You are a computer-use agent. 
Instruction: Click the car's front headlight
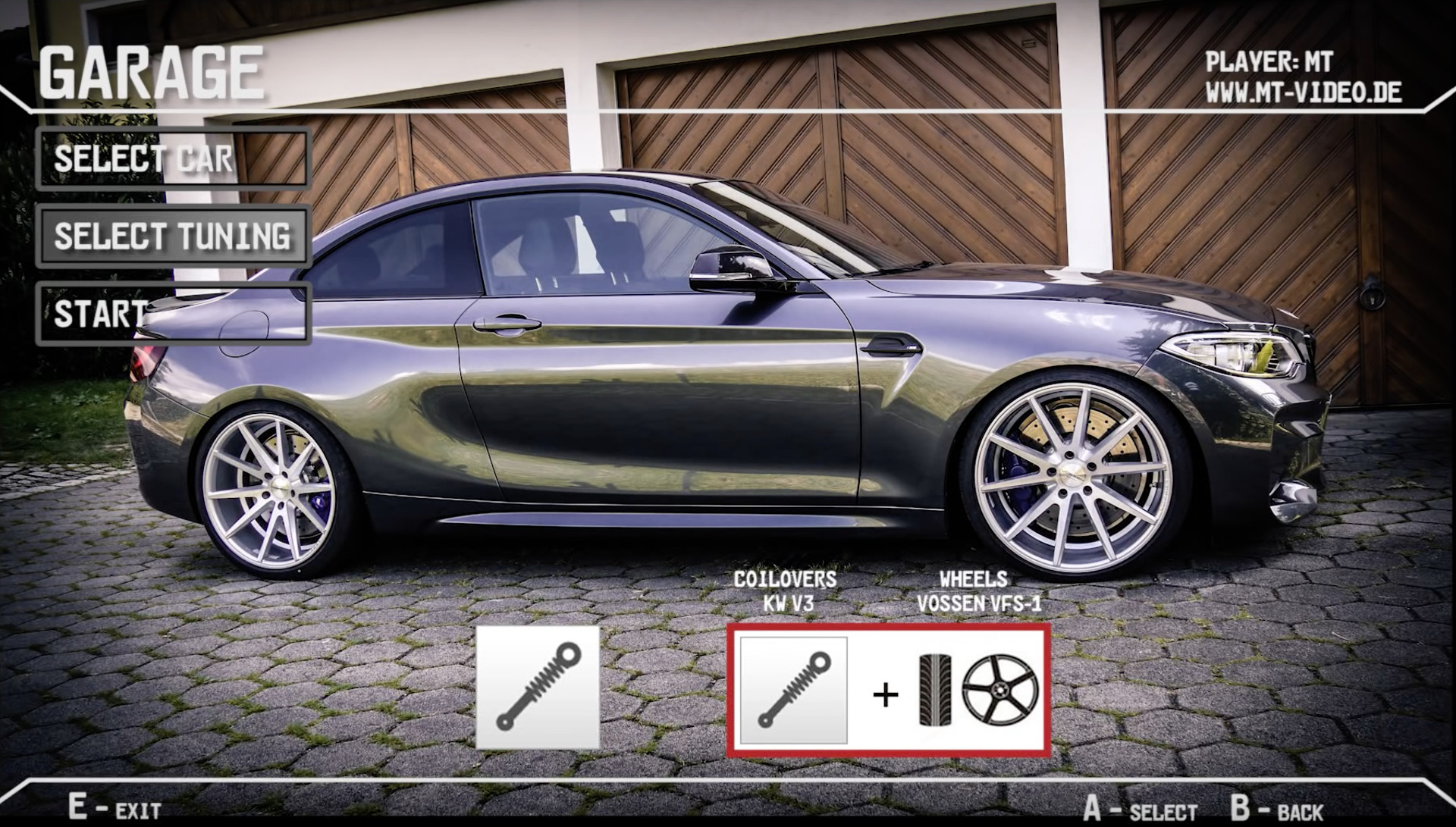point(1234,355)
